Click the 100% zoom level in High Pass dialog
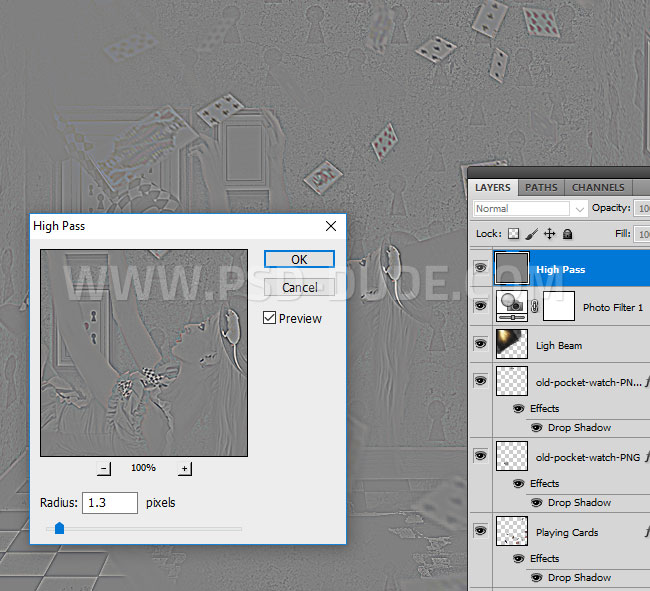Image resolution: width=650 pixels, height=591 pixels. pyautogui.click(x=143, y=468)
